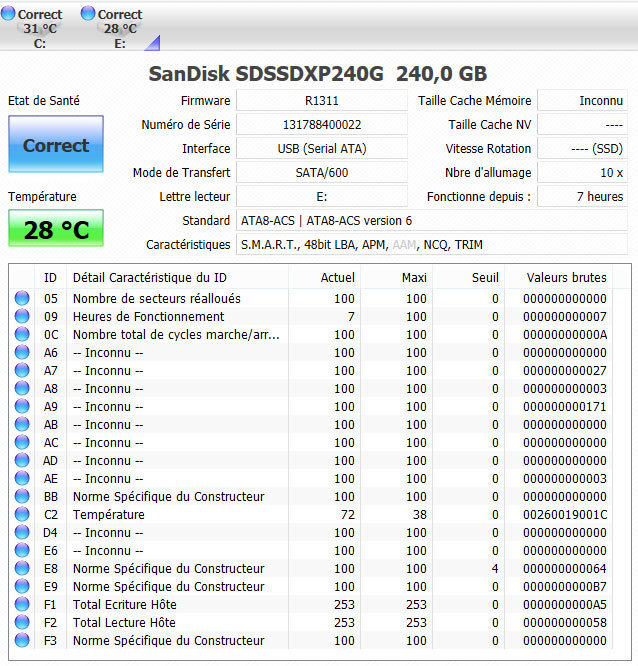Click the Standard field ATA8-ACS version 6
Screen dimensions: 638x666
pos(432,220)
